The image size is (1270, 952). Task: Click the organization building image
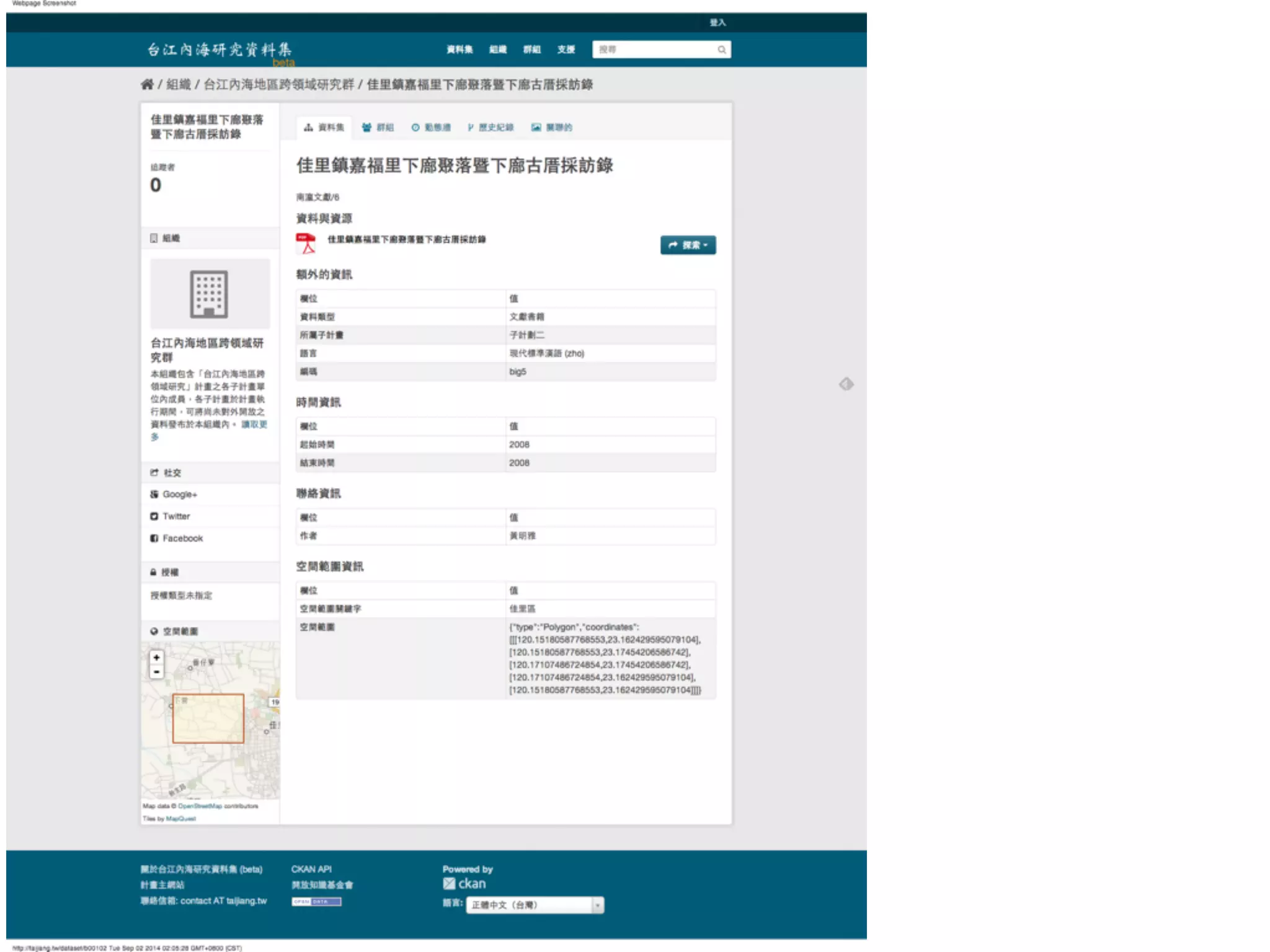[210, 294]
